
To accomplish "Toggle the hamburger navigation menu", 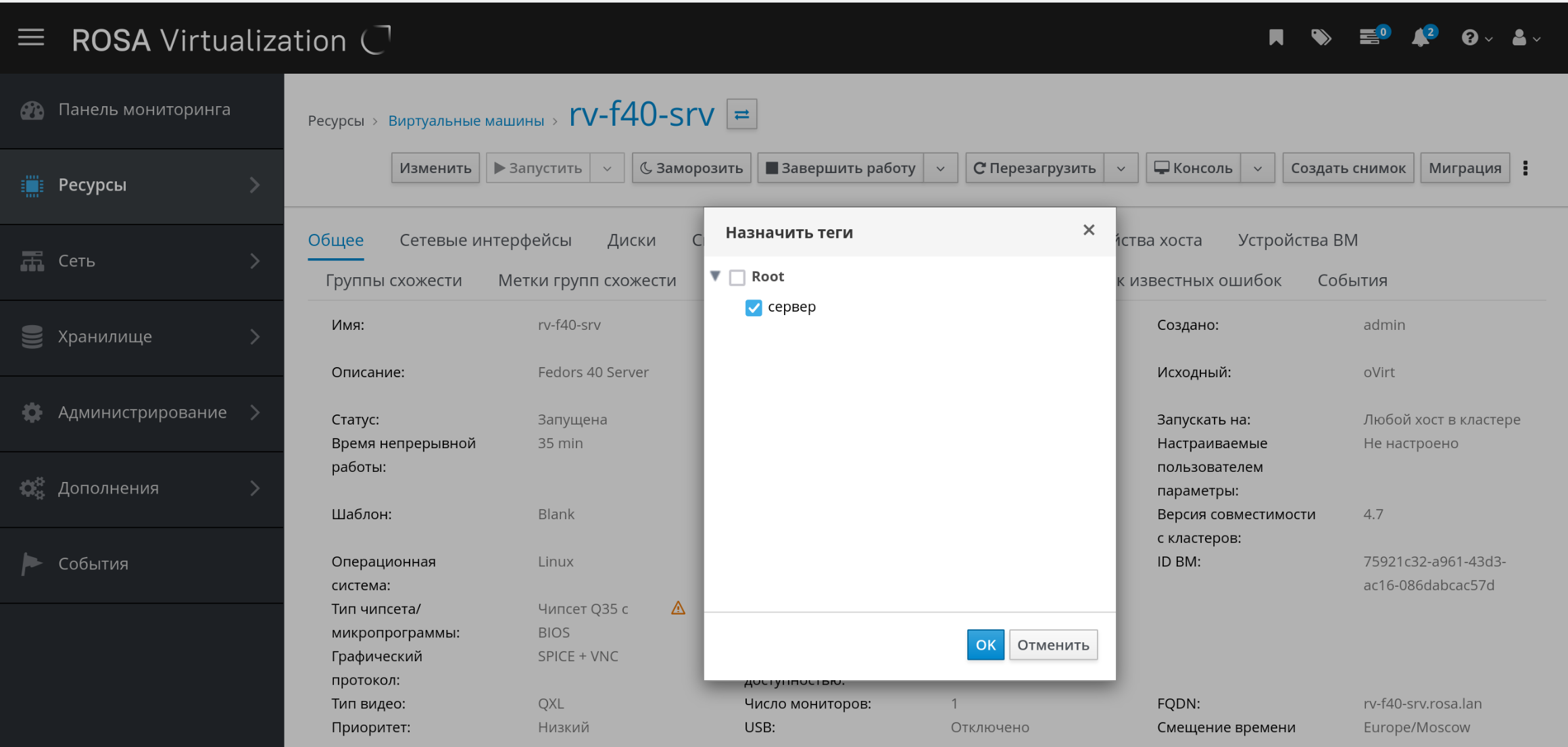I will (31, 38).
